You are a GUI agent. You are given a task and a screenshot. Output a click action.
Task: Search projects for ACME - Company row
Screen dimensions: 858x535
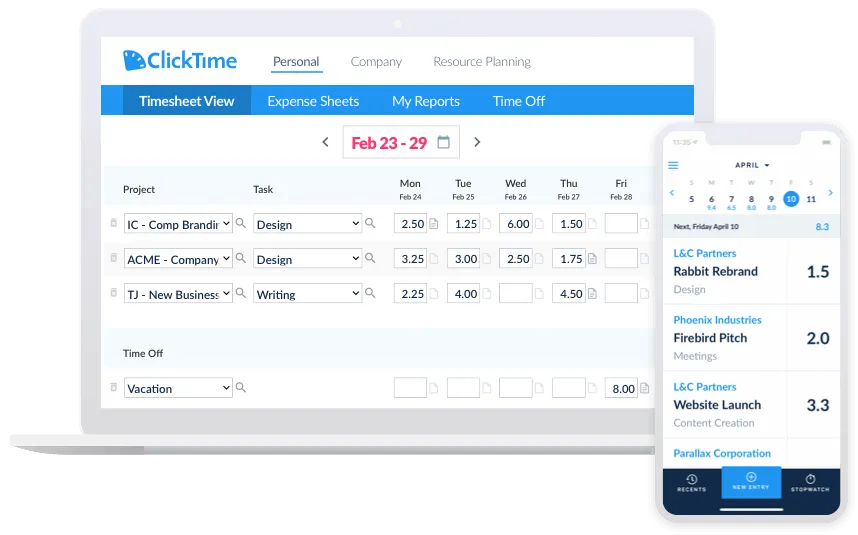240,258
